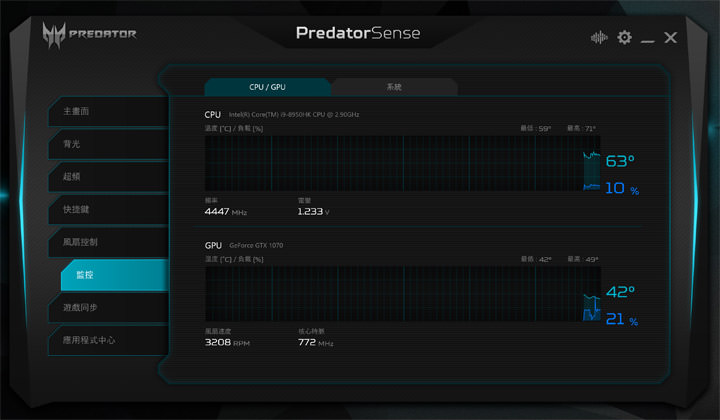The width and height of the screenshot is (720, 420).
Task: Close the PredatorSense window
Action: [671, 38]
